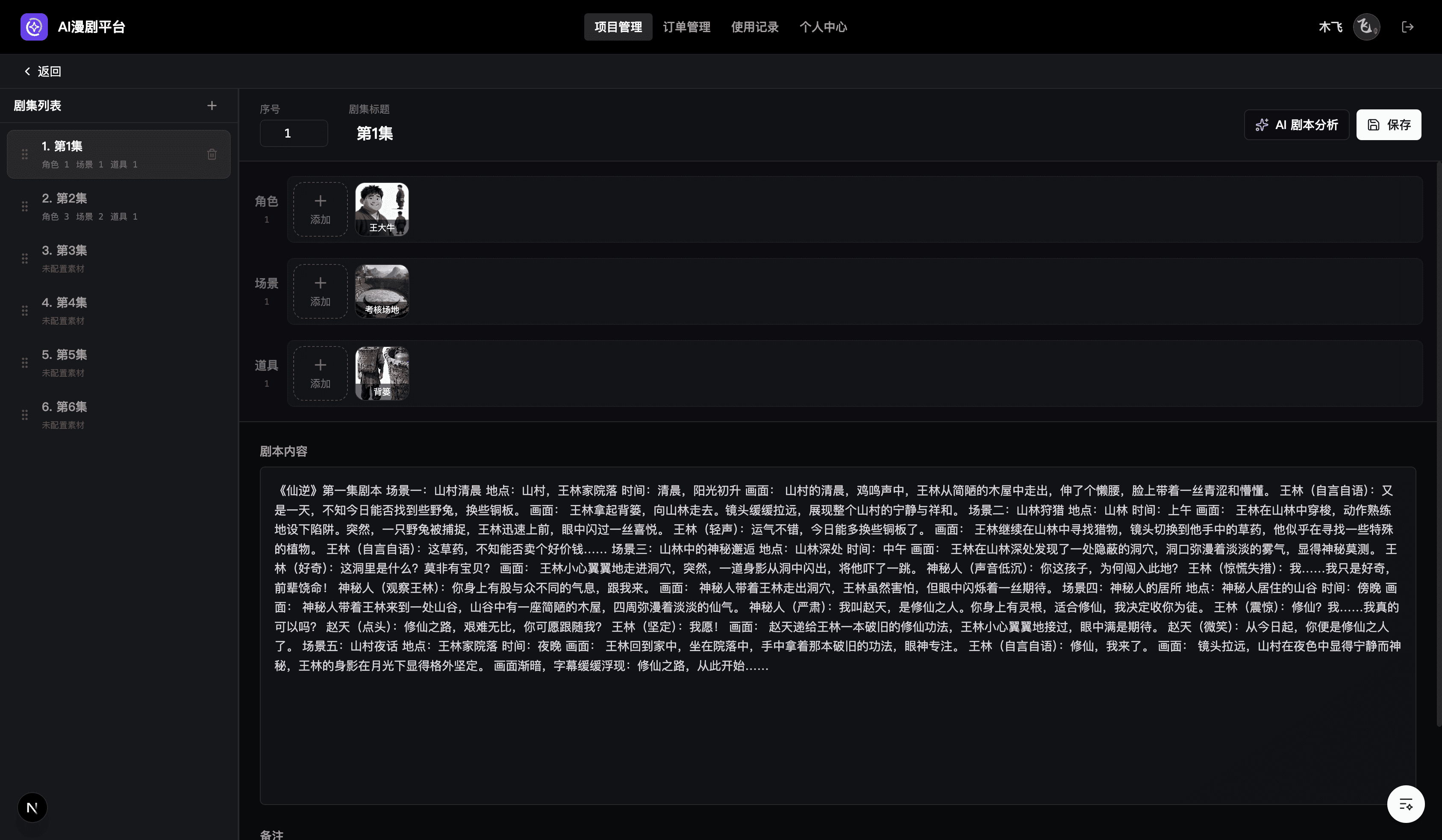Click the 序号 input field
Viewport: 1442px width, 840px height.
pos(294,133)
